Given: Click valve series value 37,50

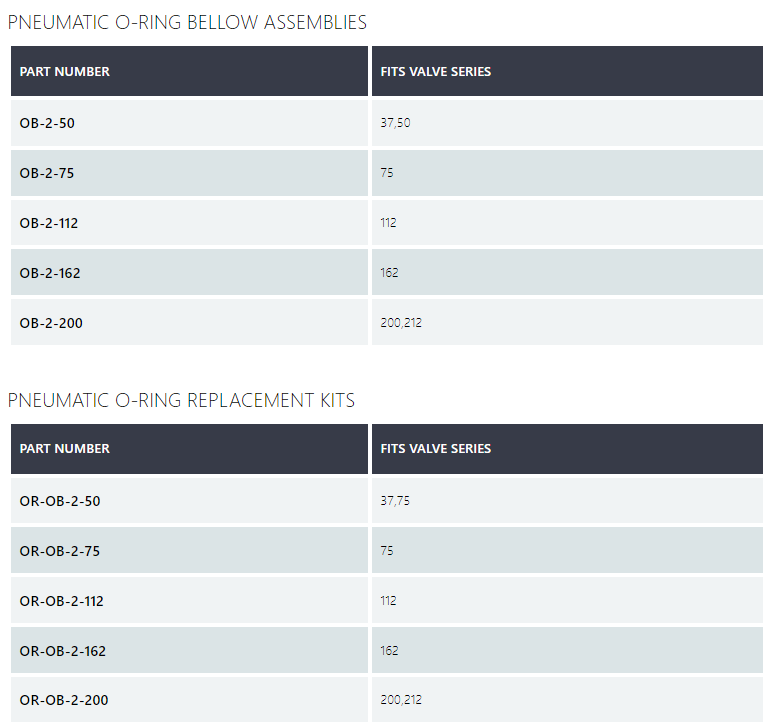Looking at the screenshot, I should (x=395, y=123).
